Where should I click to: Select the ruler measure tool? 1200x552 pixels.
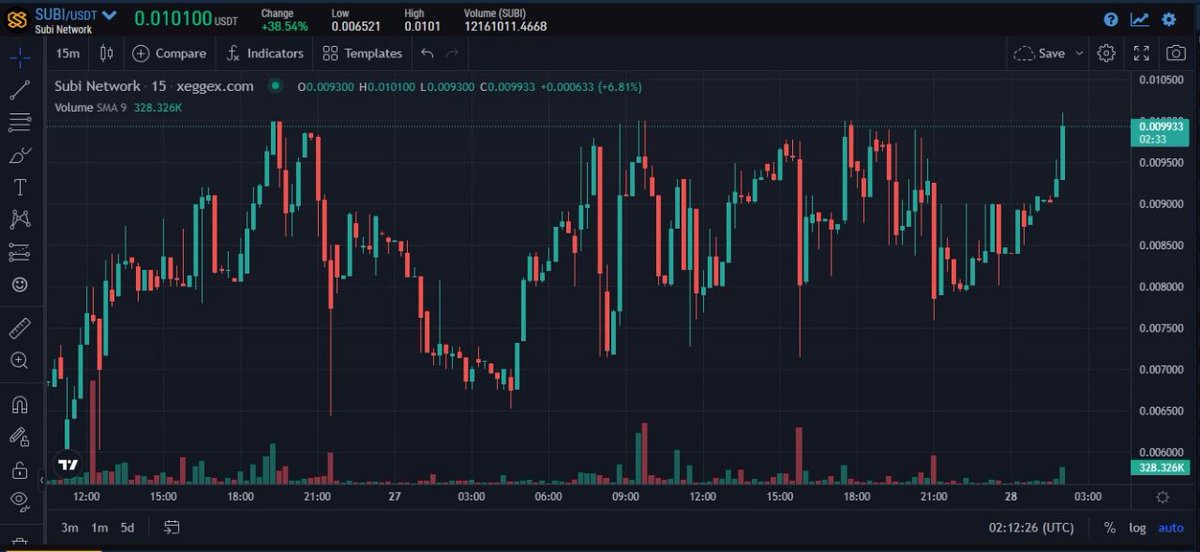click(x=19, y=328)
